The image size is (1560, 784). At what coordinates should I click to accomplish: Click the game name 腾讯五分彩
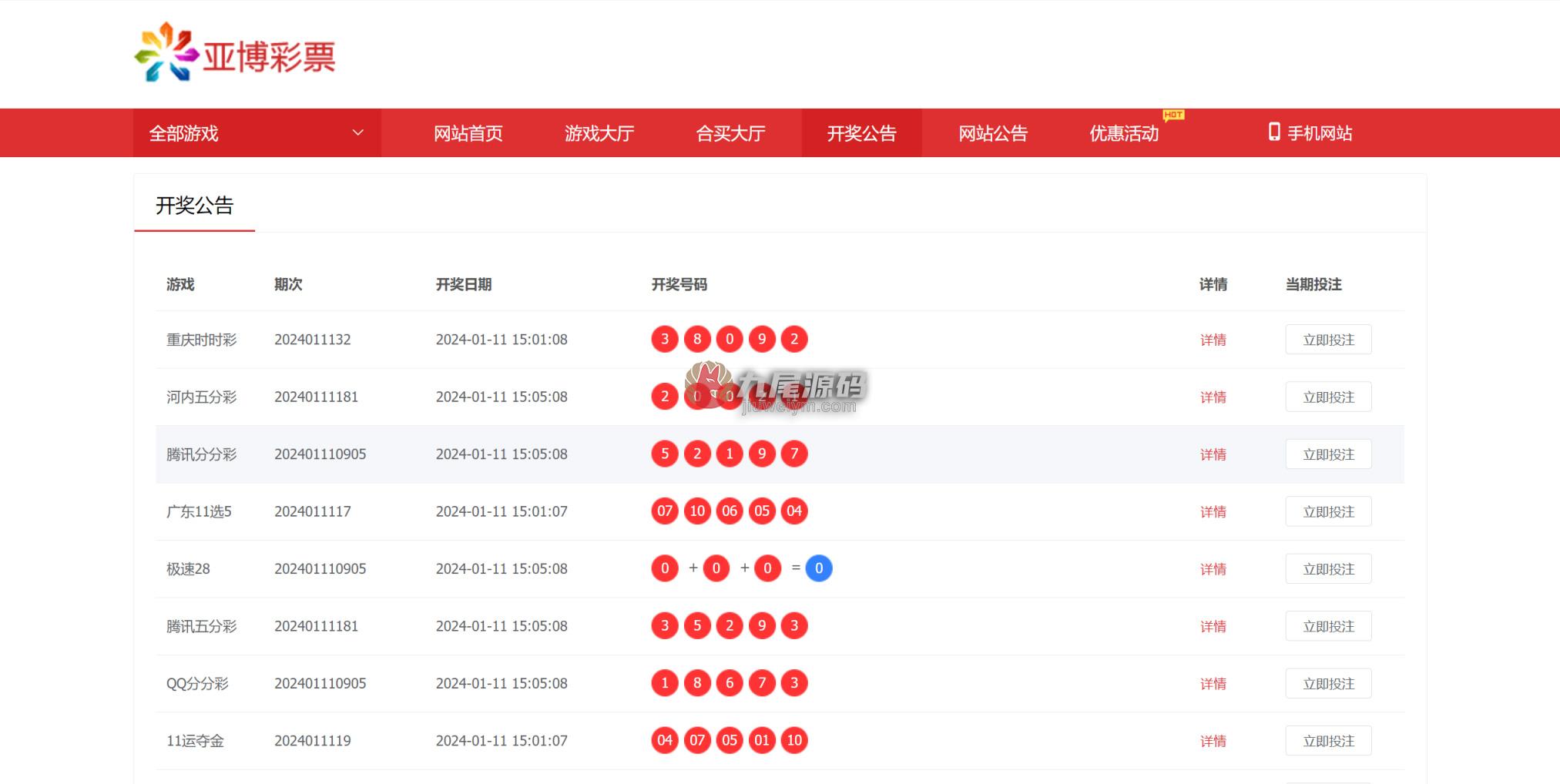point(201,626)
